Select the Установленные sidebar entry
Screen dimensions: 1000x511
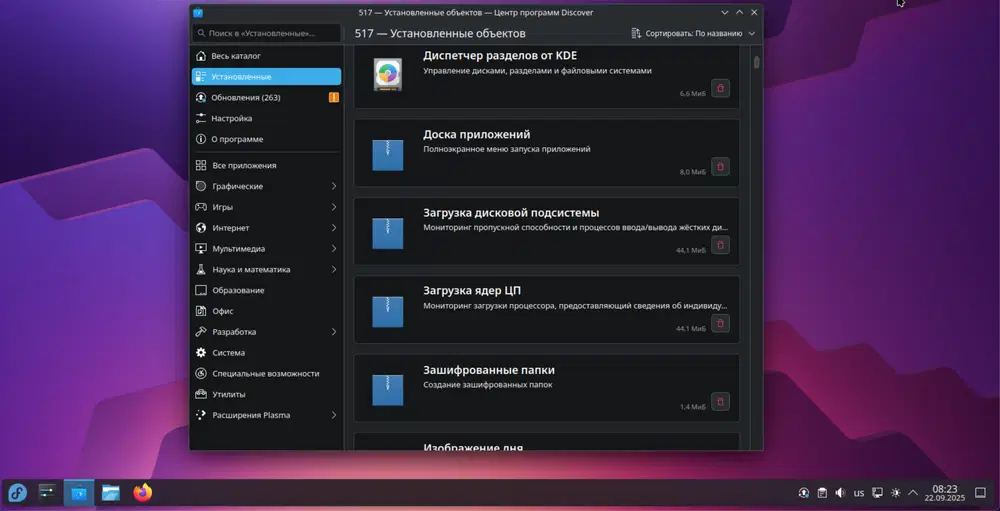pyautogui.click(x=266, y=77)
